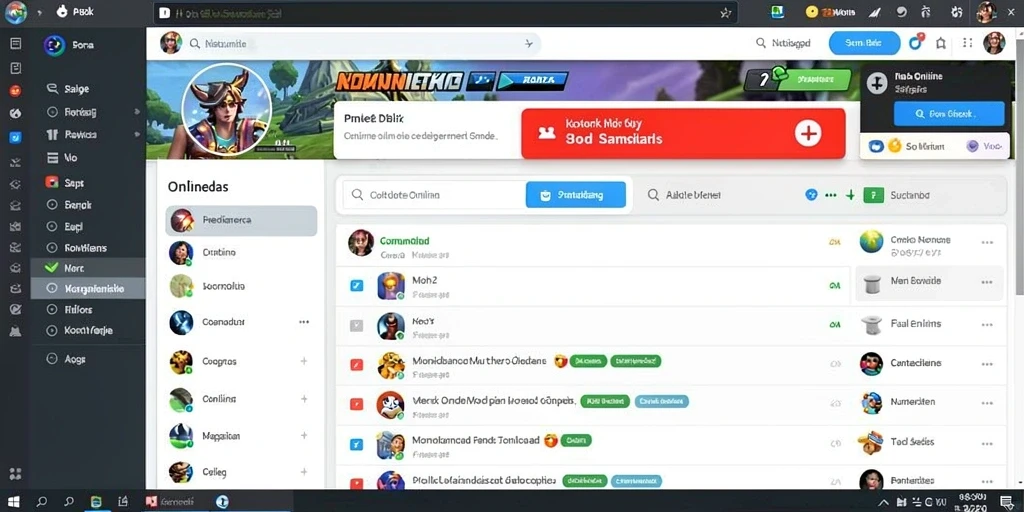
Task: Click the blue Sem Bnic button
Action: (864, 43)
